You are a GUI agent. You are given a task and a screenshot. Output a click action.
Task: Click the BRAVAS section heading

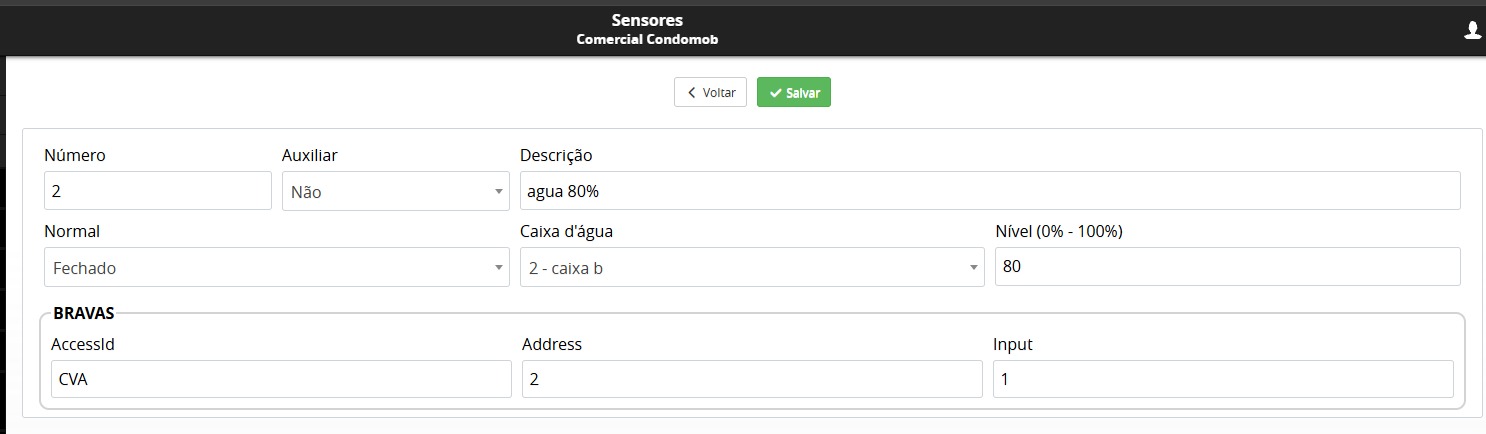pos(84,313)
